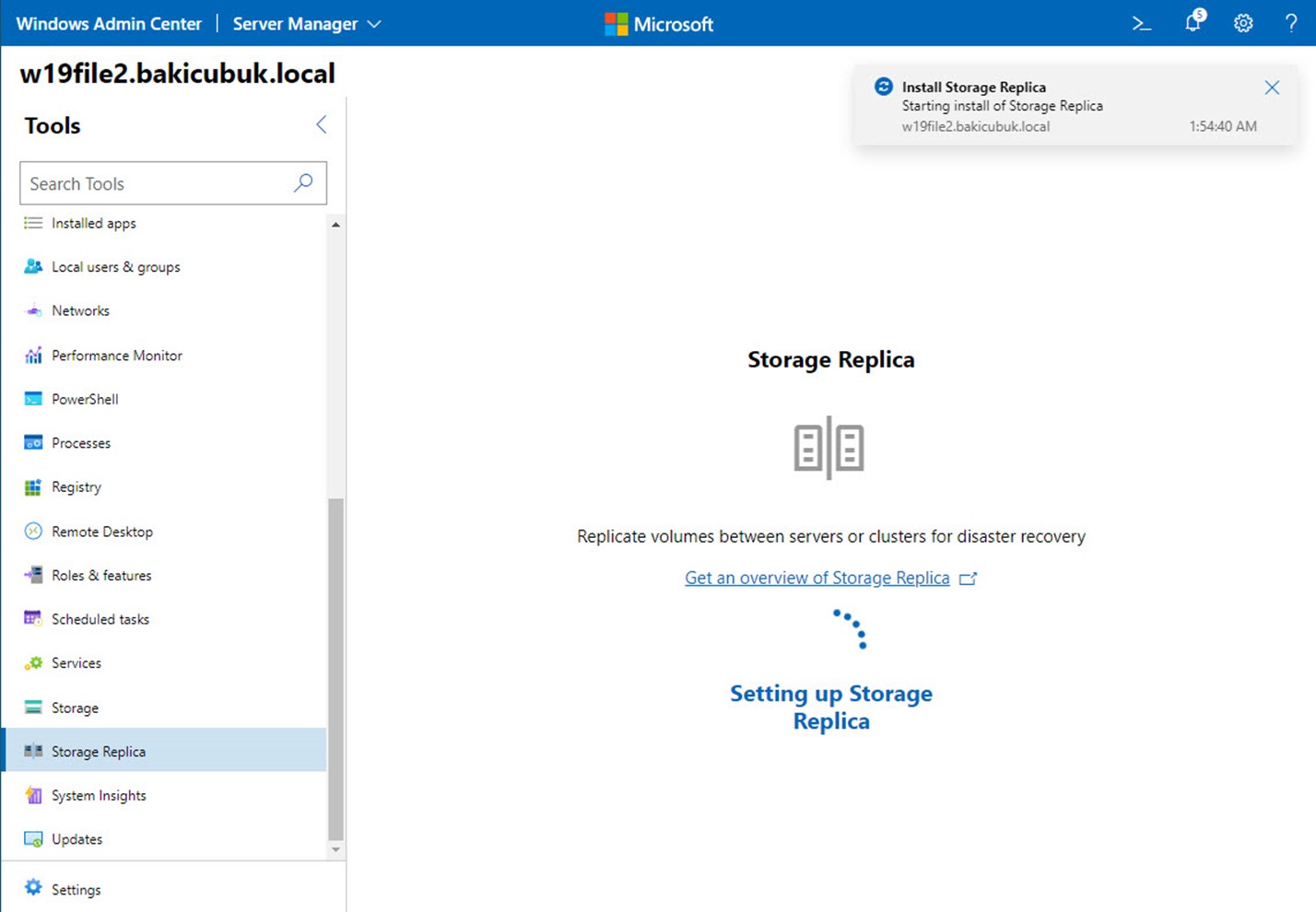Click the Local users & groups icon
Image resolution: width=1316 pixels, height=912 pixels.
(x=33, y=267)
